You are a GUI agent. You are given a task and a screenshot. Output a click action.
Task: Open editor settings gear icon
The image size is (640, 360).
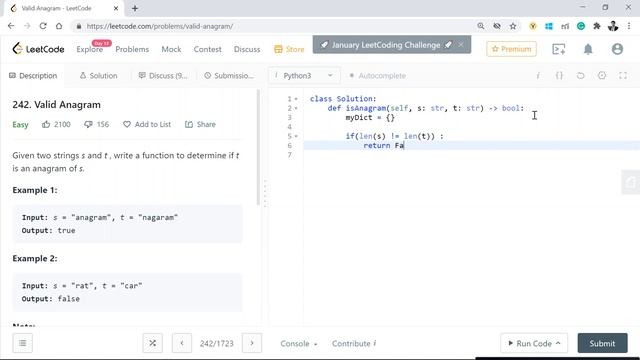602,76
